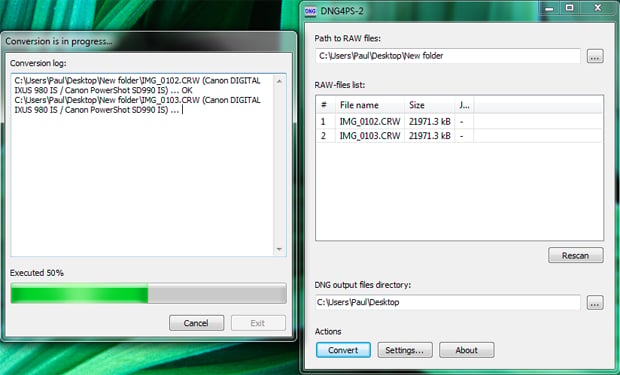Click the # column header
The image size is (620, 375).
tap(326, 105)
